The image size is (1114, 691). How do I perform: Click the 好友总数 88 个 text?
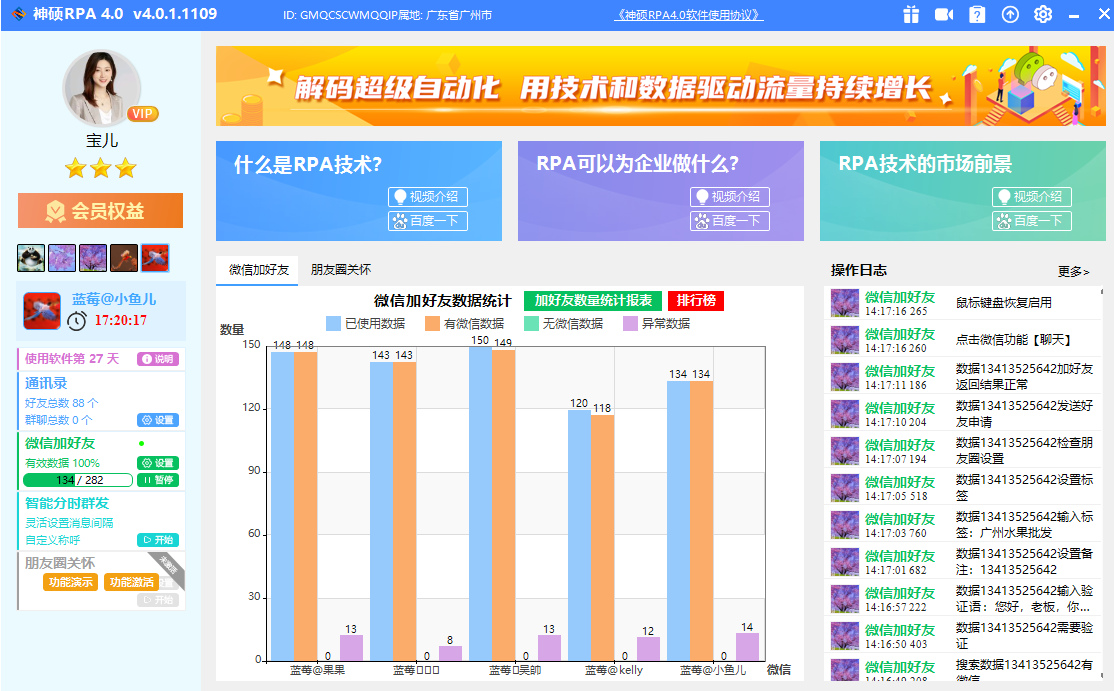coord(62,403)
